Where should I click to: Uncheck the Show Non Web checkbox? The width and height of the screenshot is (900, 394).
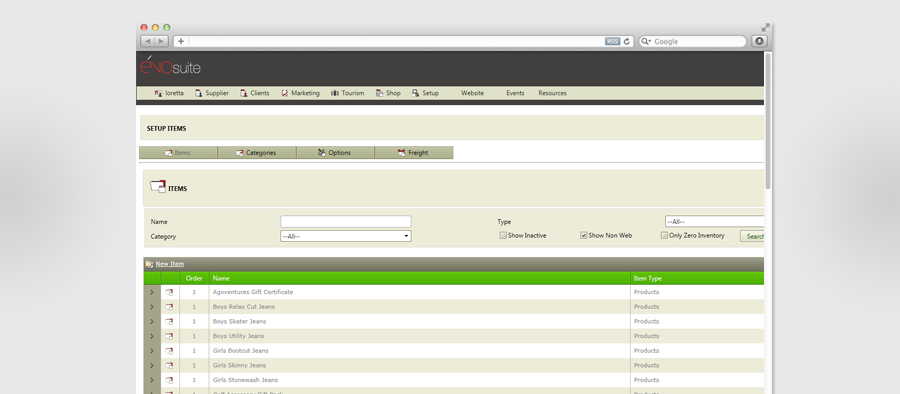(x=584, y=235)
